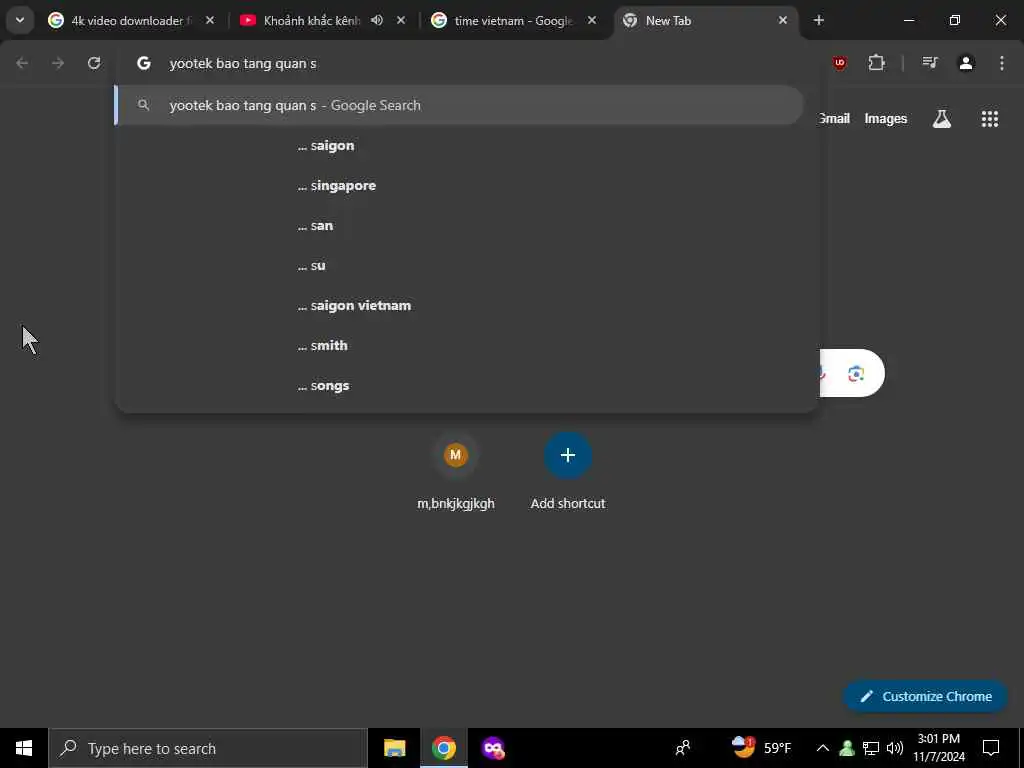1024x768 pixels.
Task: Open the notification center icon
Action: (991, 748)
